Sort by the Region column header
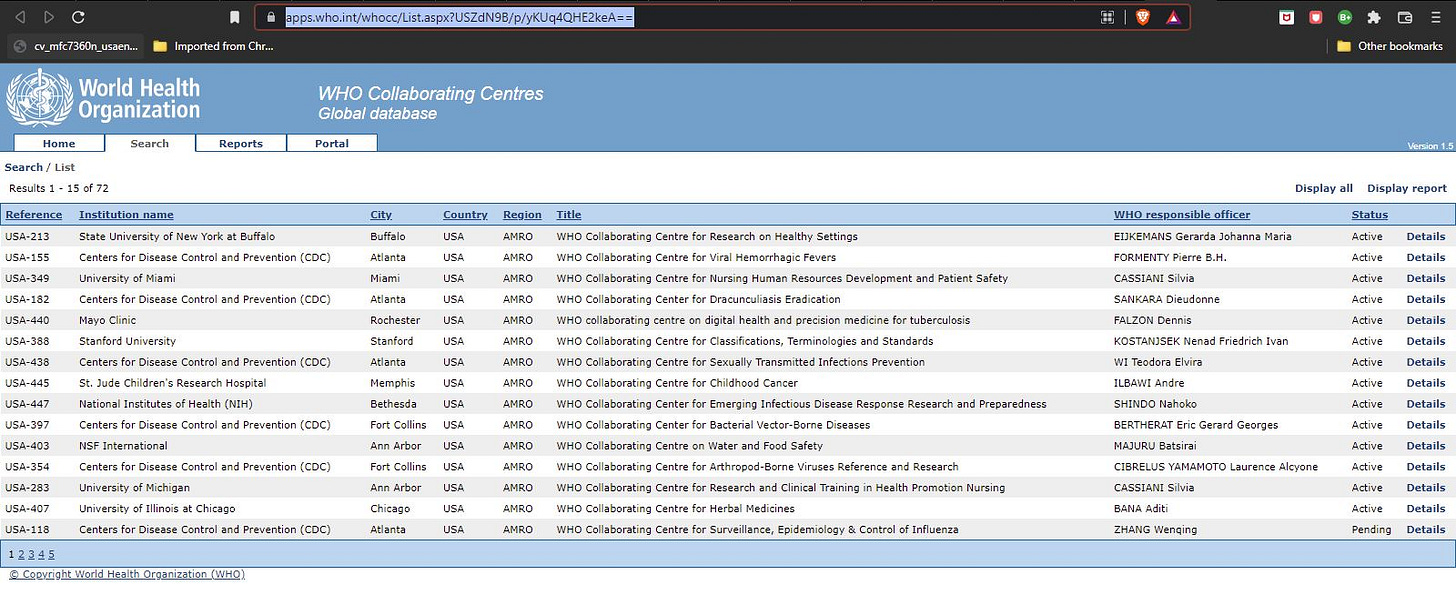1456x594 pixels. [x=522, y=214]
